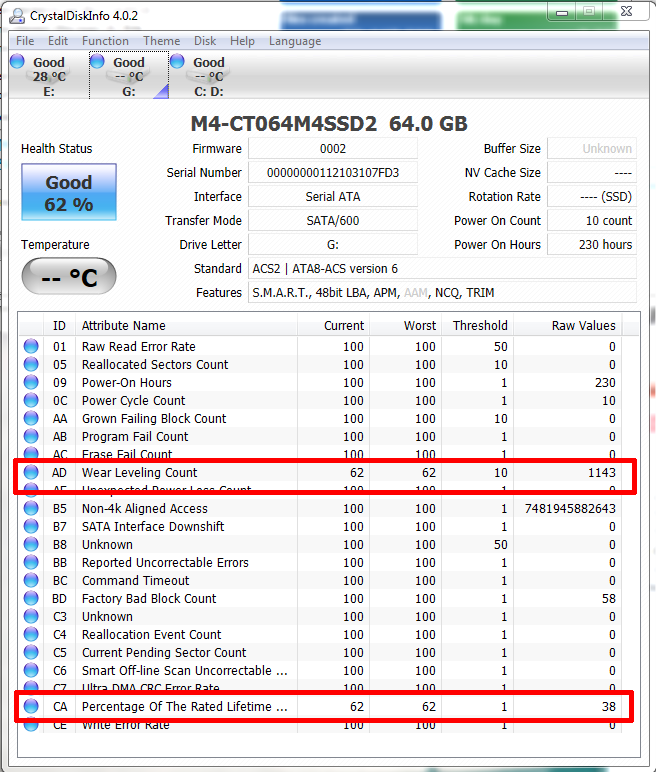Click the Drive Letter field G:
The width and height of the screenshot is (656, 772).
point(333,244)
